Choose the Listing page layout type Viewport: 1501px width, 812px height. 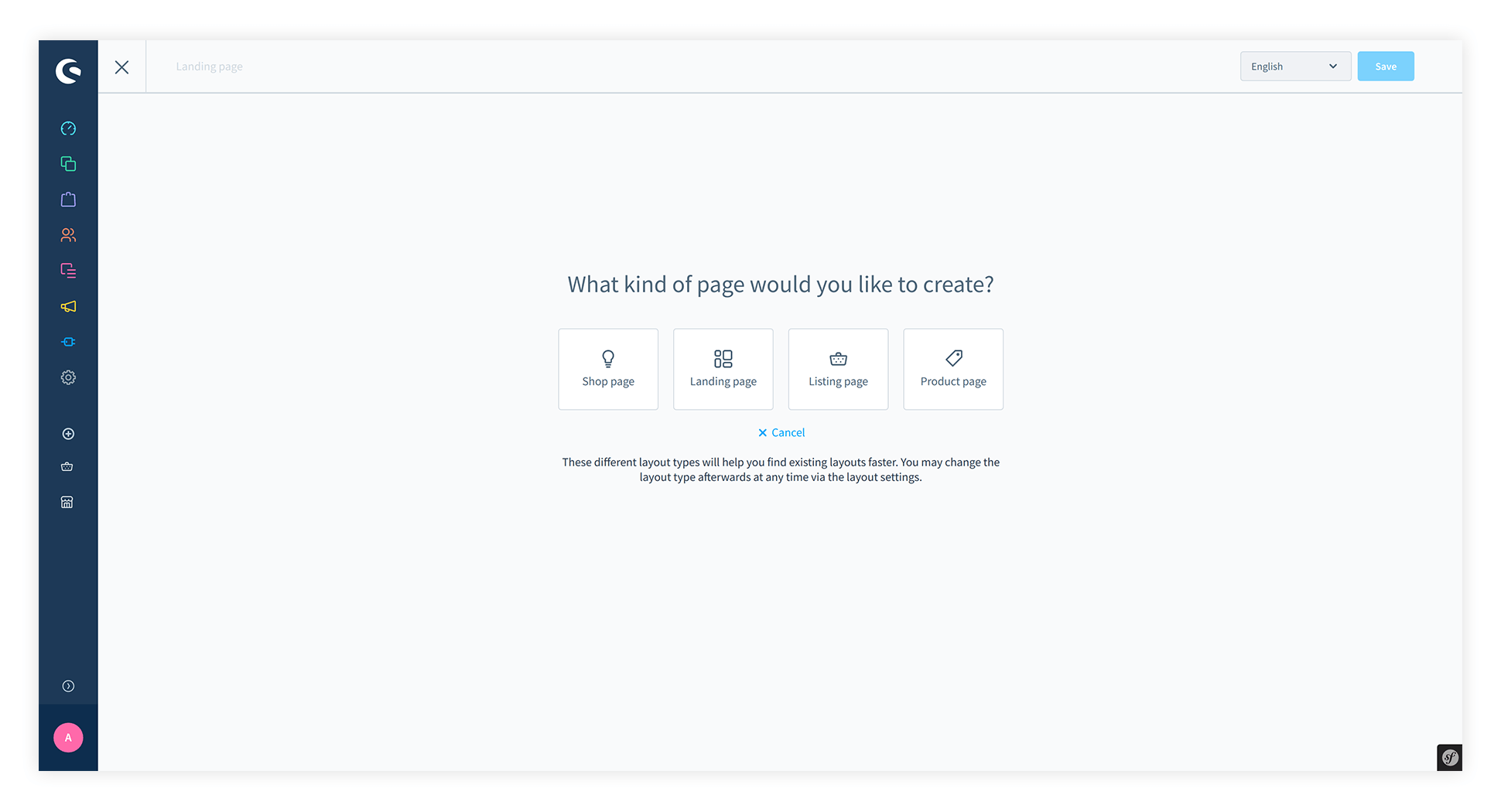838,369
